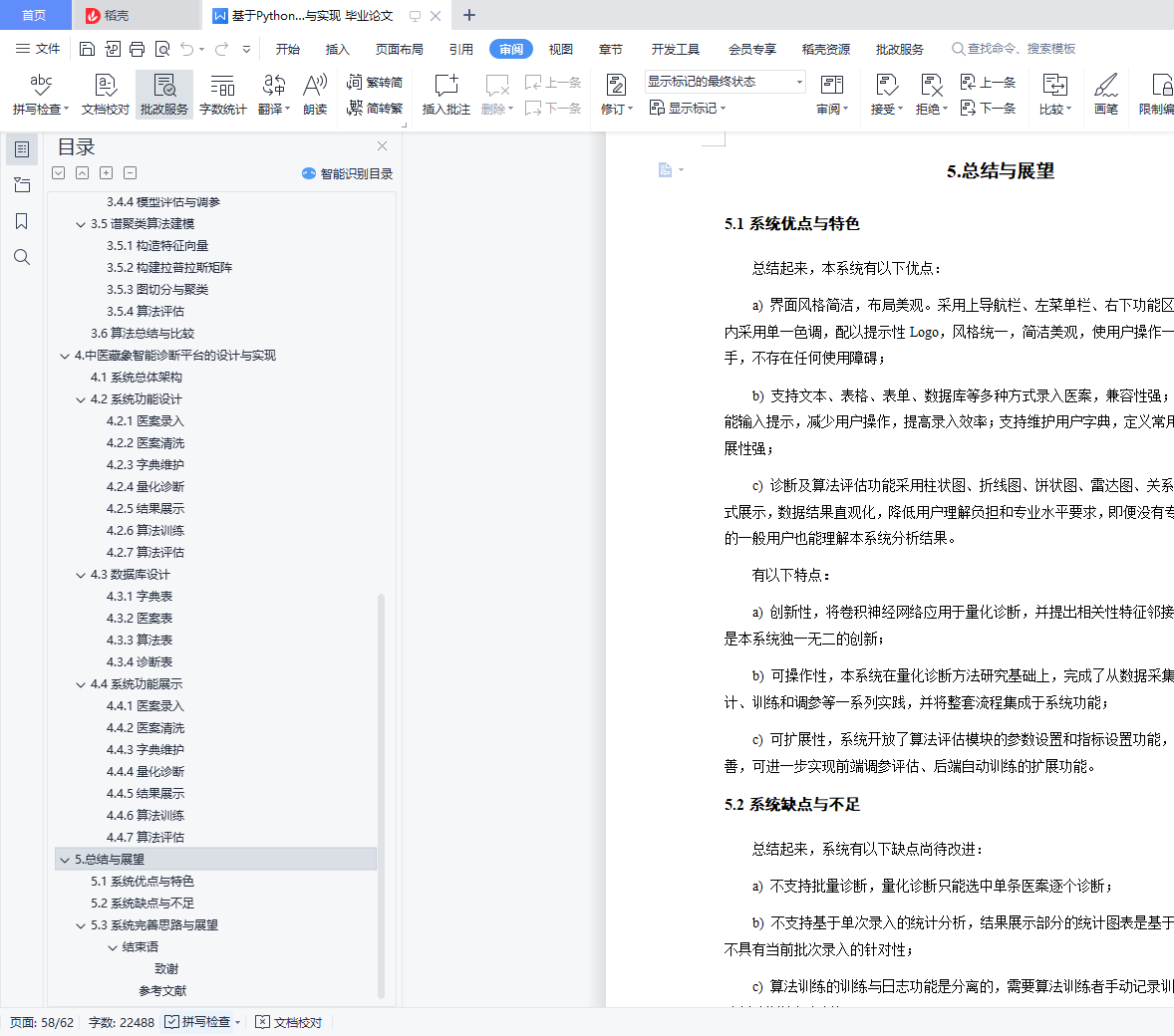Screen dimensions: 1174x1036
Task: Add a new document tab with plus
Action: [469, 15]
